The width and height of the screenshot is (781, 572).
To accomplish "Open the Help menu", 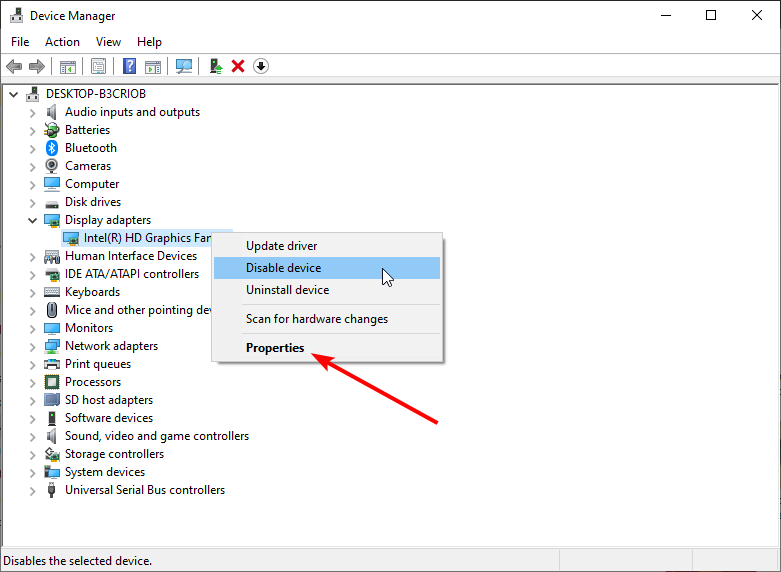I will (x=149, y=42).
